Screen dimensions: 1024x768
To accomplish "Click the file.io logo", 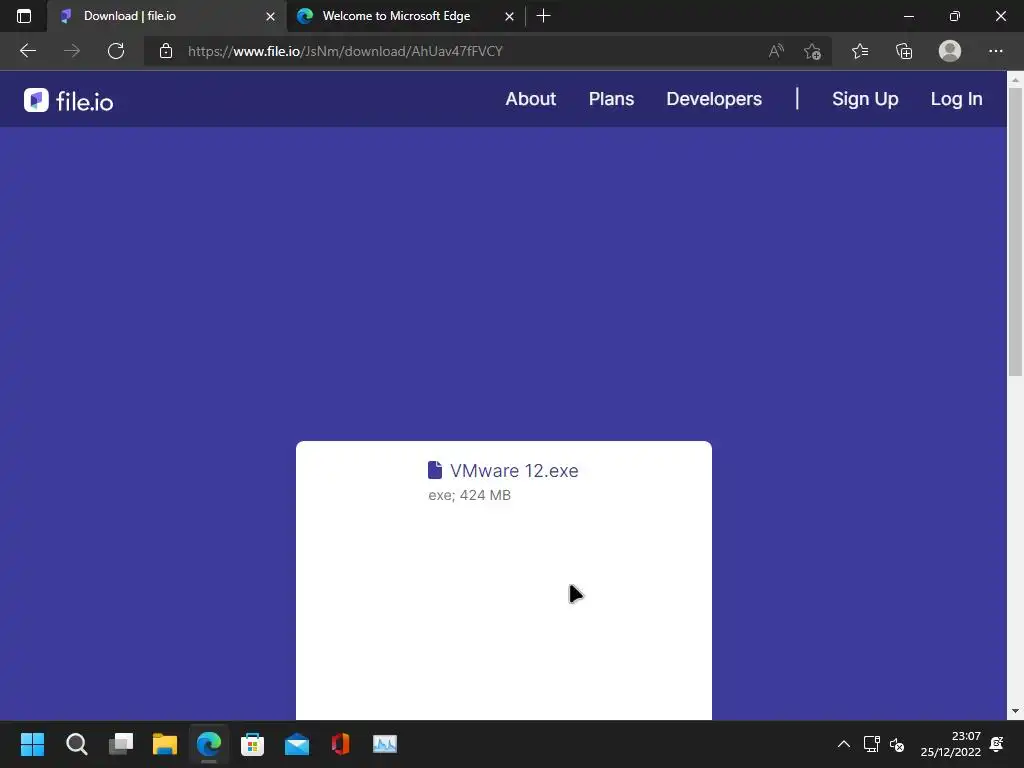I will coord(69,101).
